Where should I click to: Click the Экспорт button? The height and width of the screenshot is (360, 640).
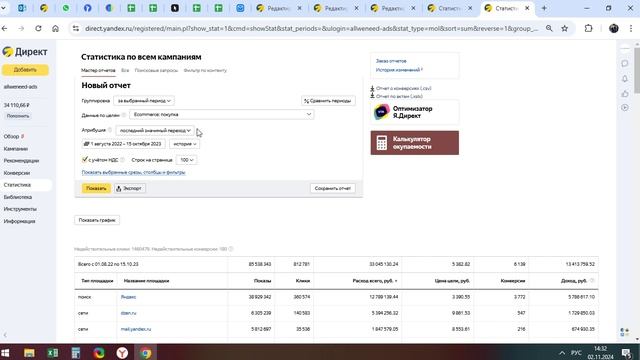point(130,189)
